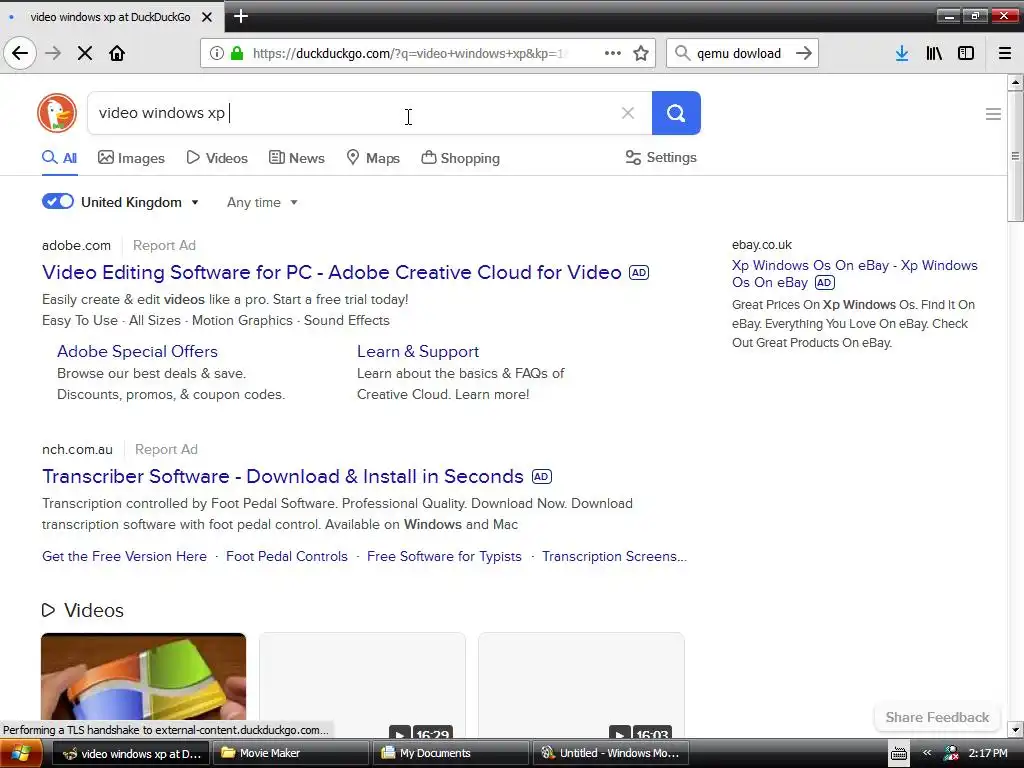Switch to Movie Maker taskbar item

point(293,753)
